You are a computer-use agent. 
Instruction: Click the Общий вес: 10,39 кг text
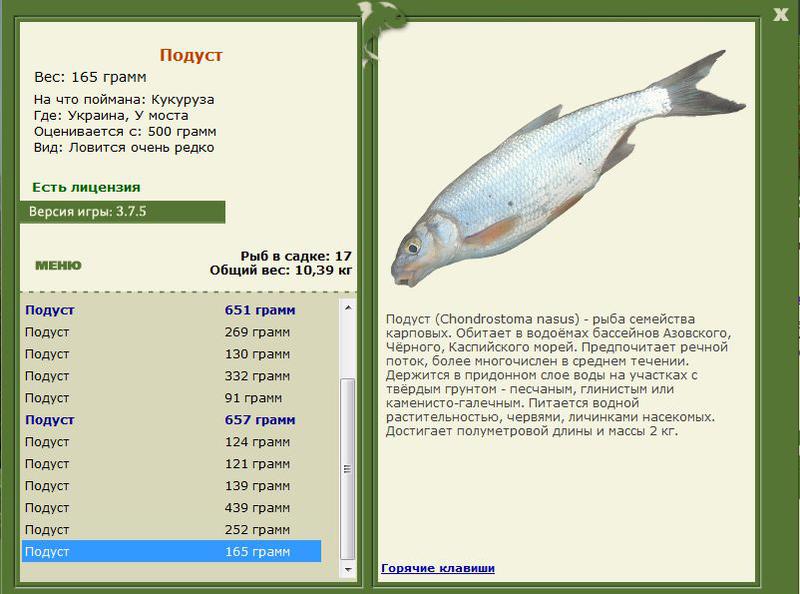281,270
